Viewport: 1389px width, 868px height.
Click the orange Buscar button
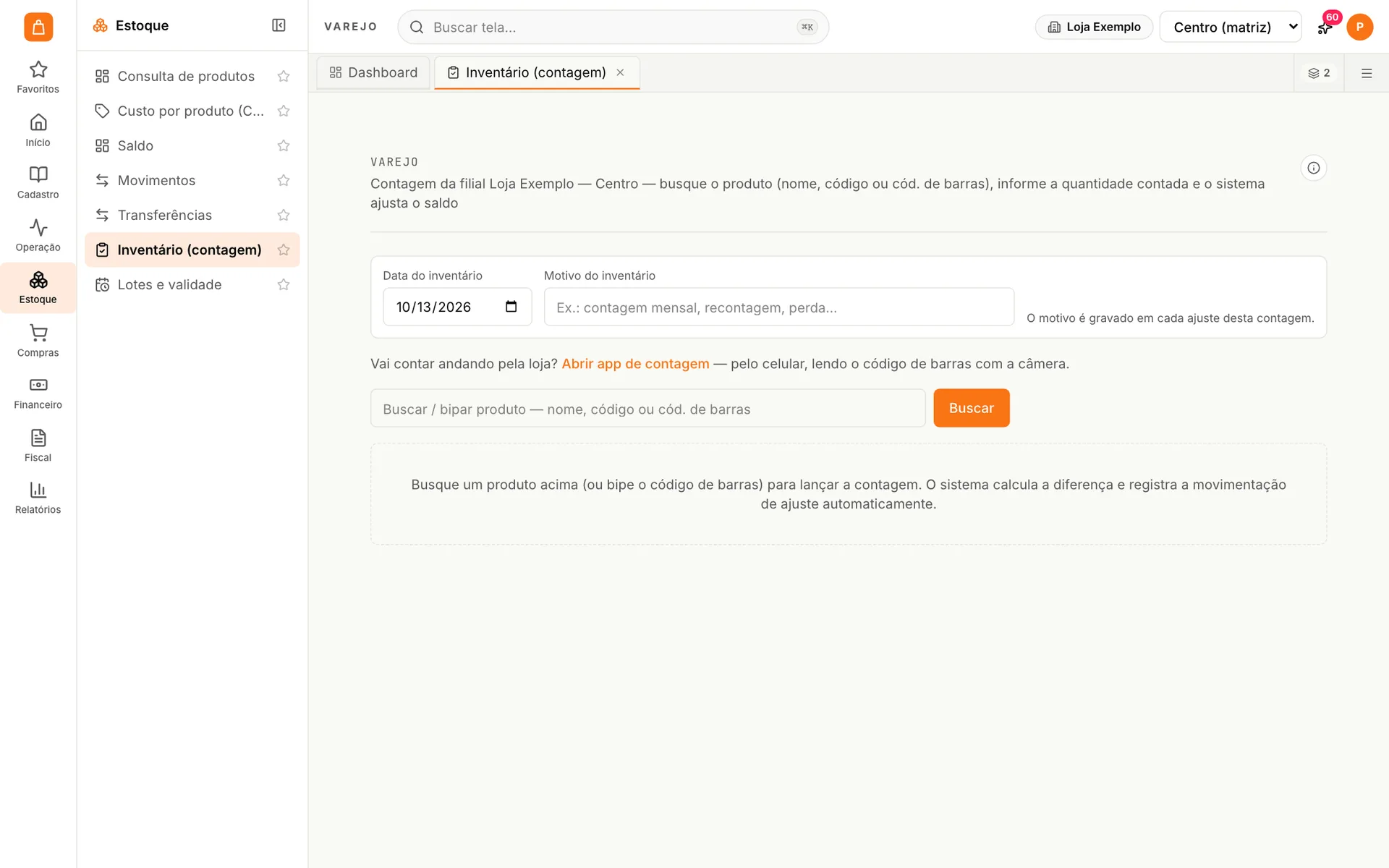click(x=971, y=408)
